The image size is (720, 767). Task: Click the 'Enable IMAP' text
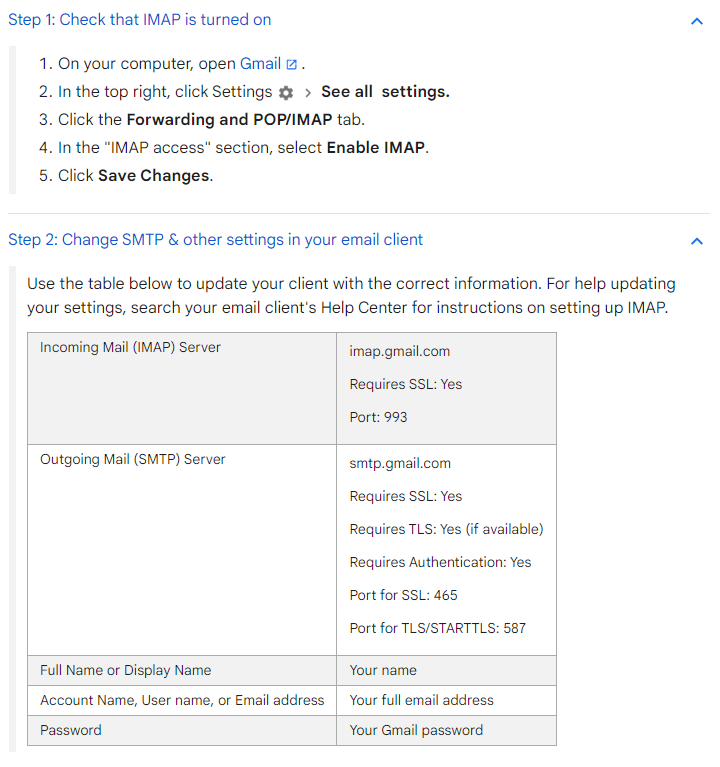376,147
